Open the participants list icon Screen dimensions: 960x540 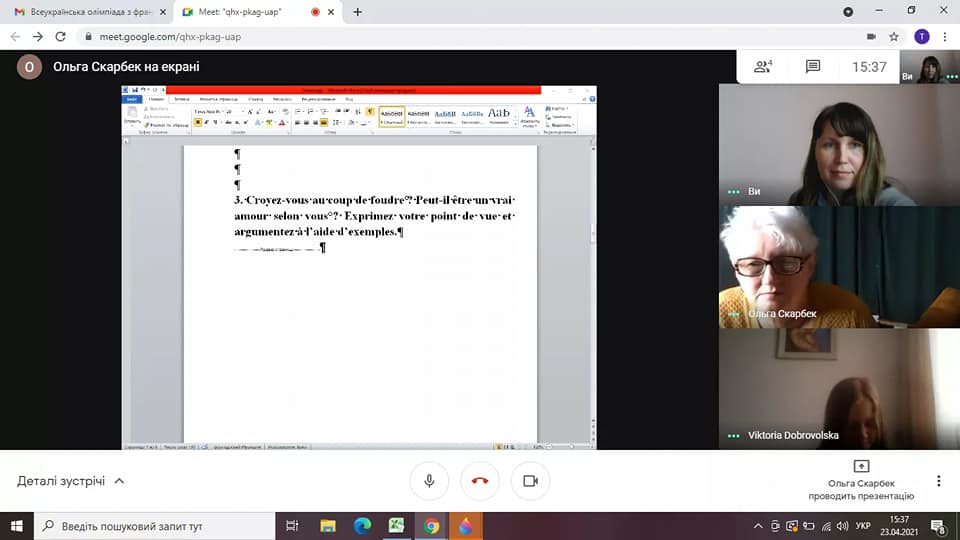point(763,67)
